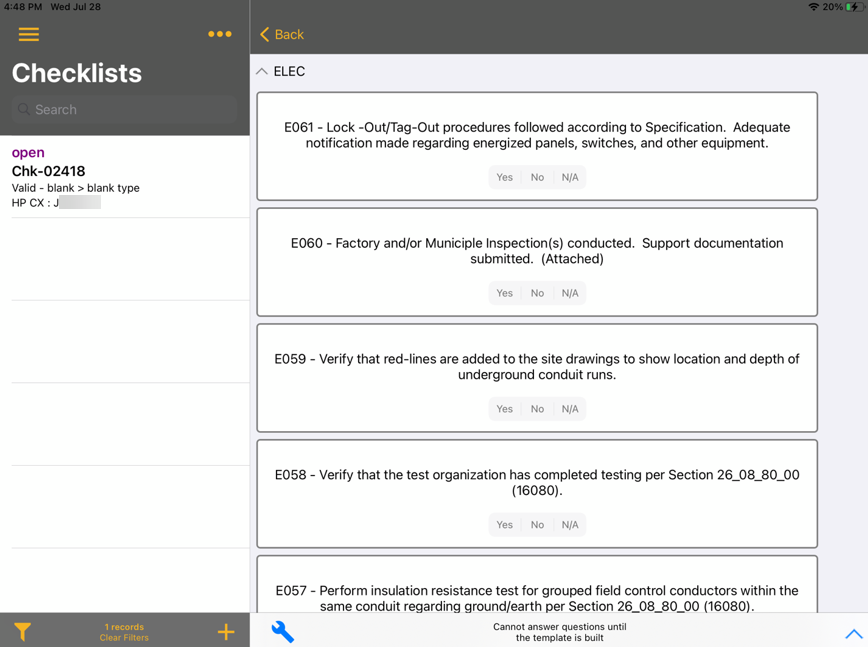Add a new checklist with plus icon
868x647 pixels.
[x=226, y=632]
